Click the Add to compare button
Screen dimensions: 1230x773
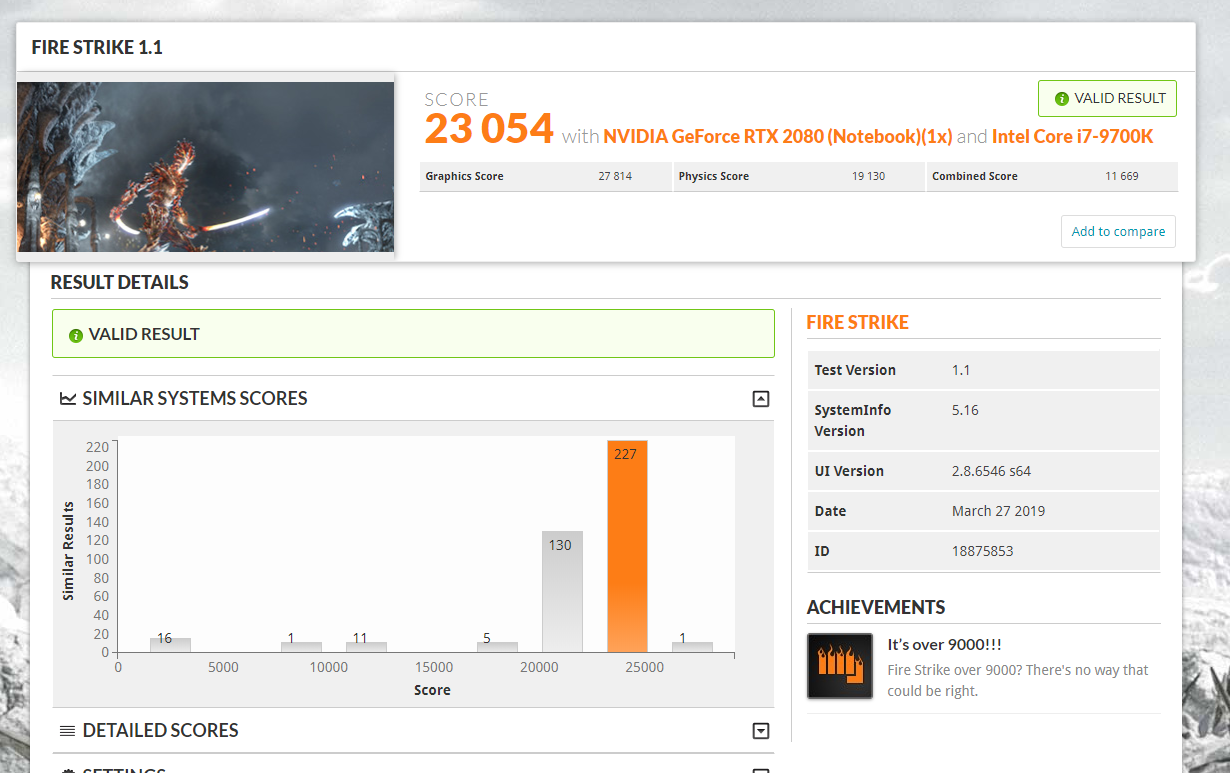coord(1118,231)
